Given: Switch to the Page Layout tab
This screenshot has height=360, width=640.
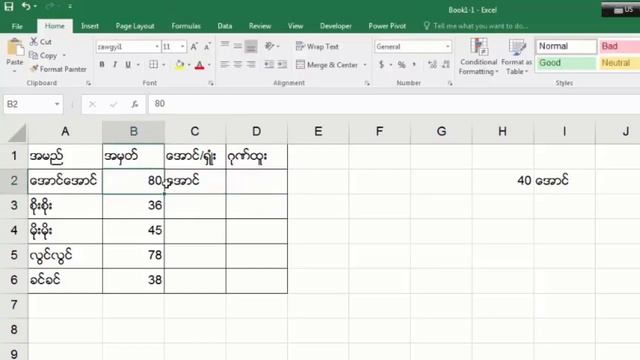Looking at the screenshot, I should click(135, 26).
